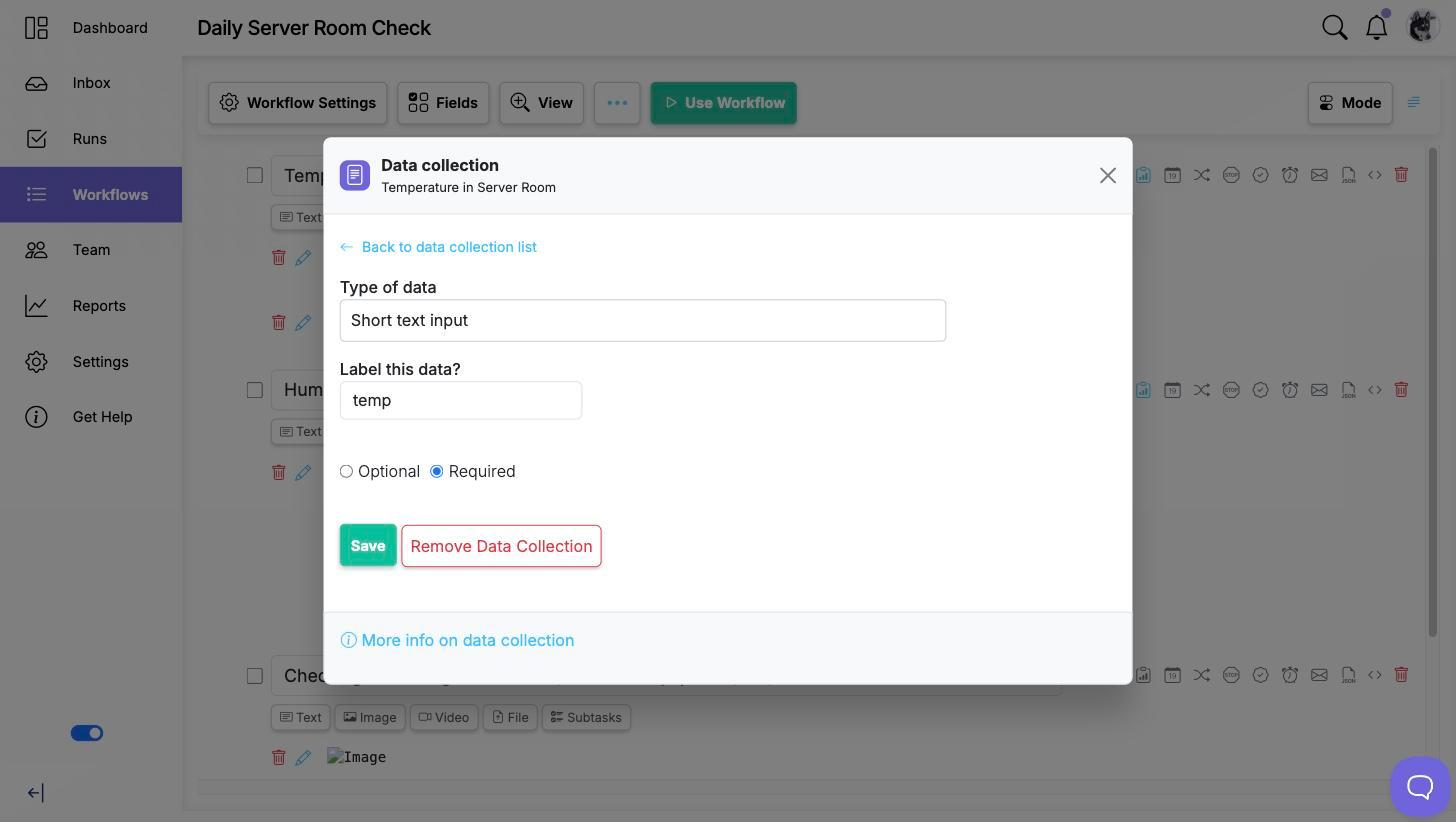Open search with the magnifier icon

(x=1335, y=27)
